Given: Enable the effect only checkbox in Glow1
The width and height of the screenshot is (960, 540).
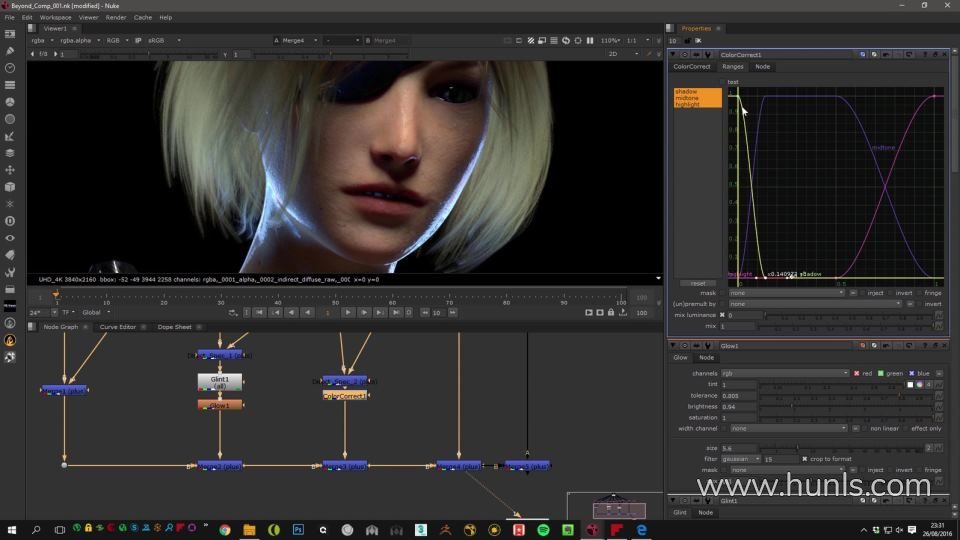Looking at the screenshot, I should click(906, 429).
